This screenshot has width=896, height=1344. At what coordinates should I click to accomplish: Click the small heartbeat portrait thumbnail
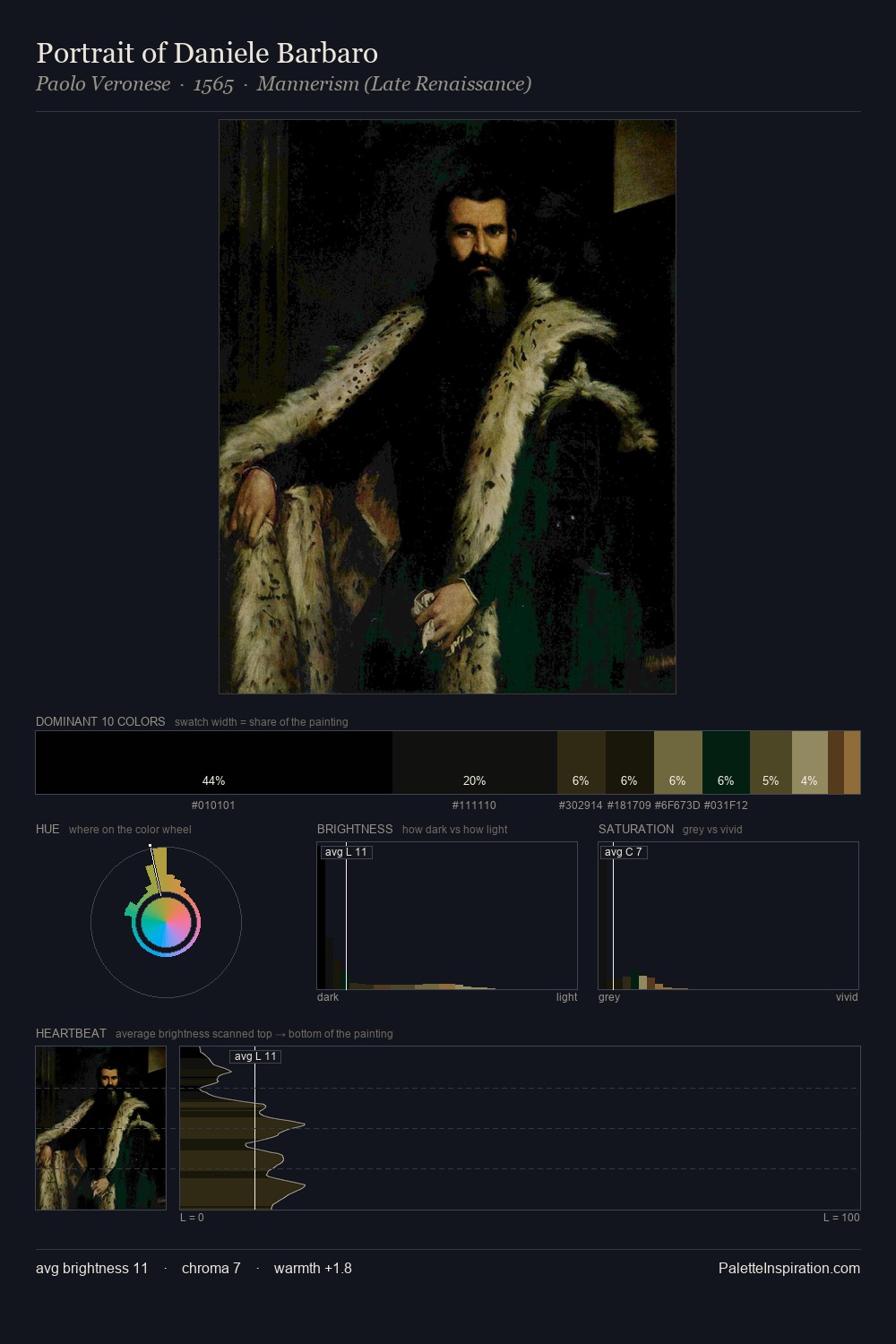point(100,1128)
